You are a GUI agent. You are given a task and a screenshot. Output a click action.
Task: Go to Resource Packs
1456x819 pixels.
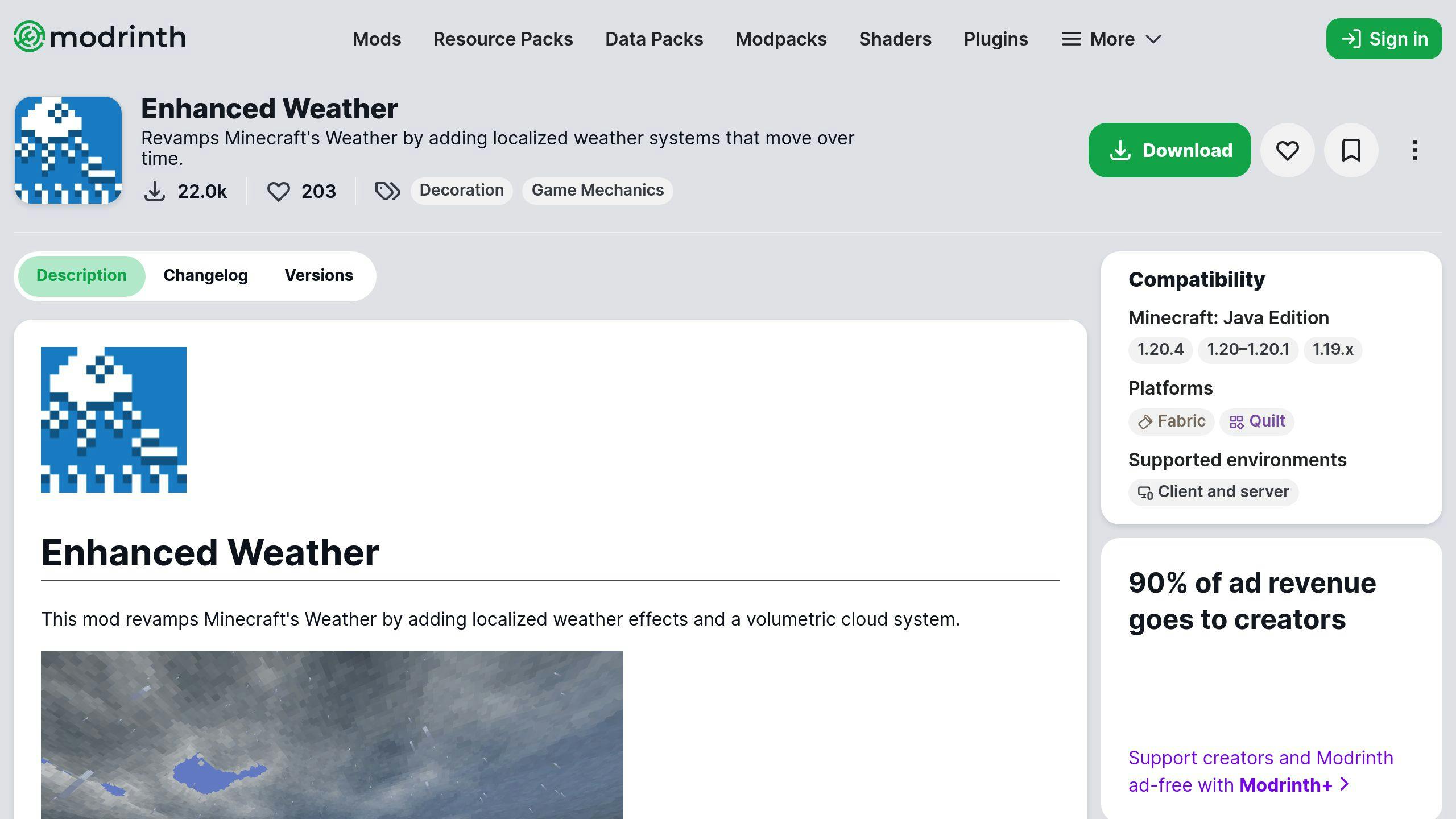tap(503, 39)
